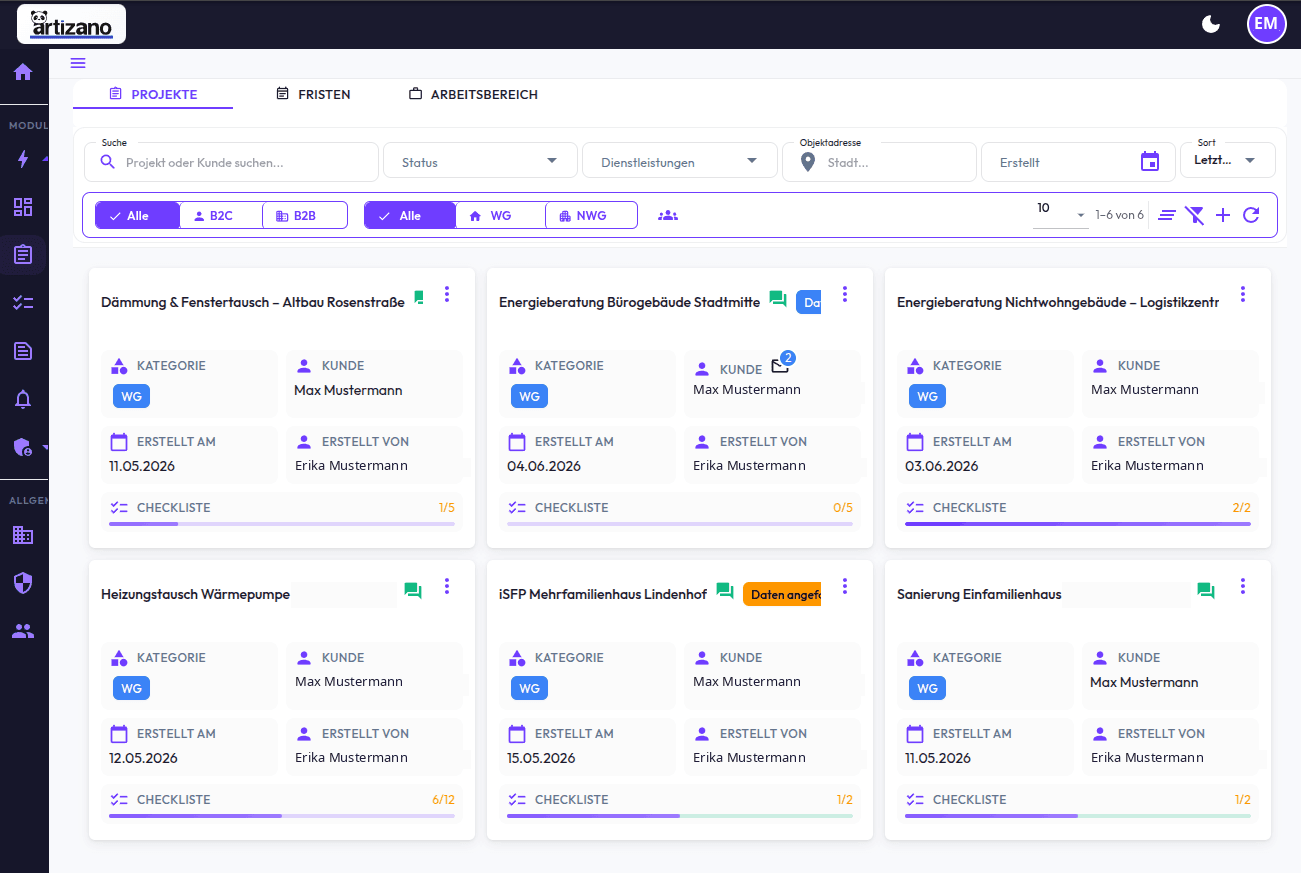The height and width of the screenshot is (873, 1301).
Task: Open the document icon in the sidebar
Action: tap(23, 350)
